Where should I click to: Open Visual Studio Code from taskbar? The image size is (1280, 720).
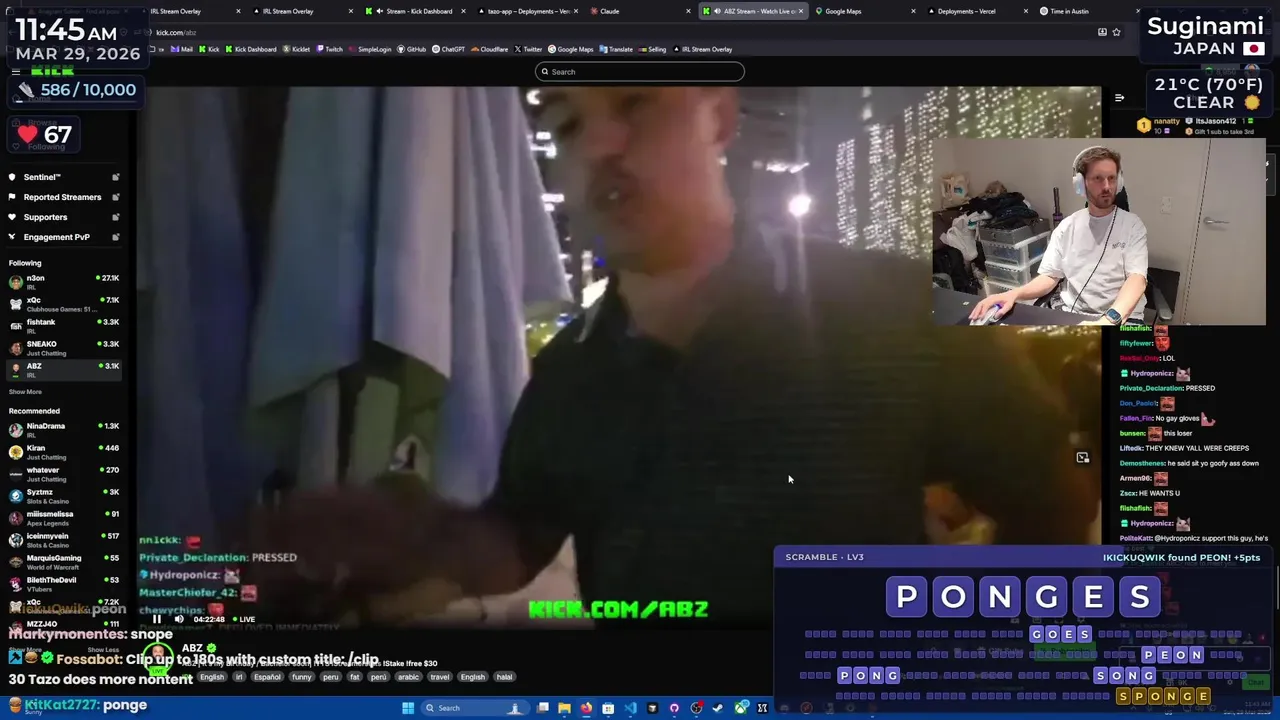pyautogui.click(x=630, y=708)
